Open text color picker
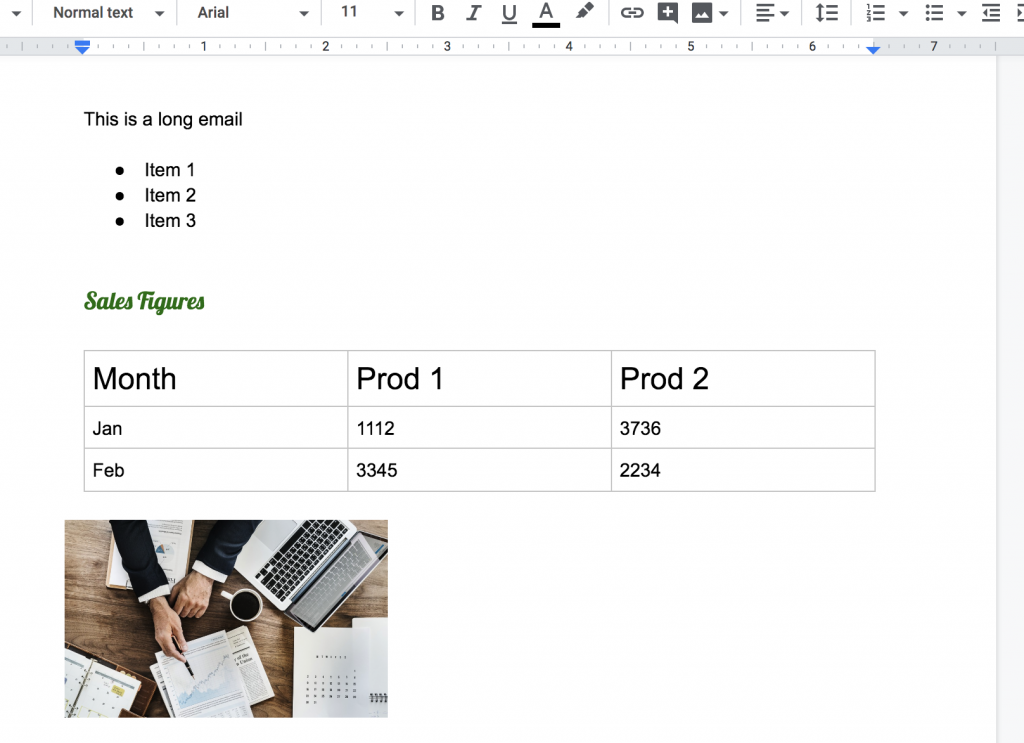This screenshot has height=743, width=1024. tap(546, 14)
